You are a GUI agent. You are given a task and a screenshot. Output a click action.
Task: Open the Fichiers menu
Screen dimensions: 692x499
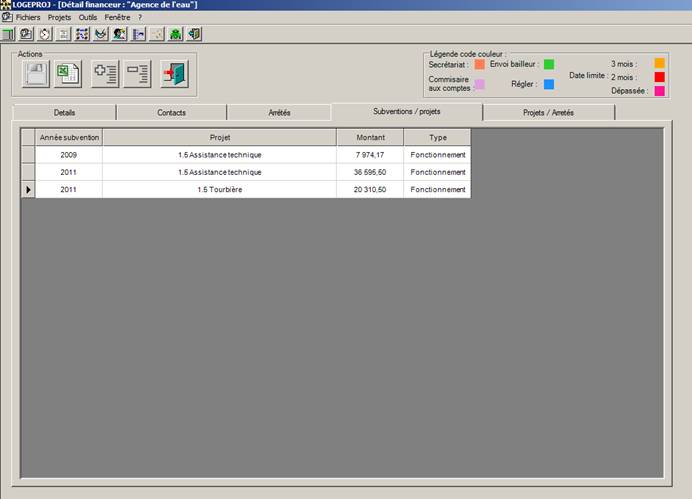pyautogui.click(x=29, y=18)
